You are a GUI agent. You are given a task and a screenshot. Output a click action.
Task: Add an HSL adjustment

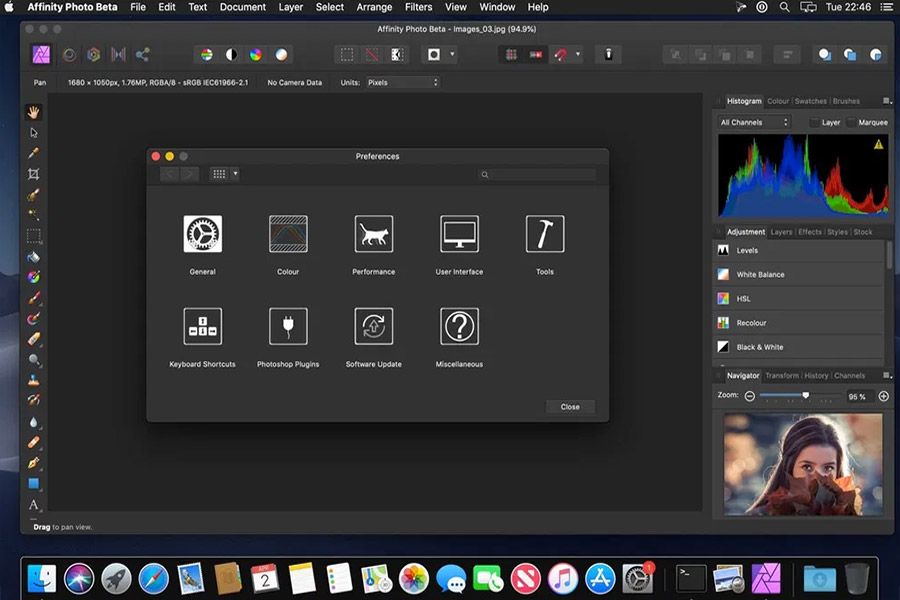tap(799, 299)
